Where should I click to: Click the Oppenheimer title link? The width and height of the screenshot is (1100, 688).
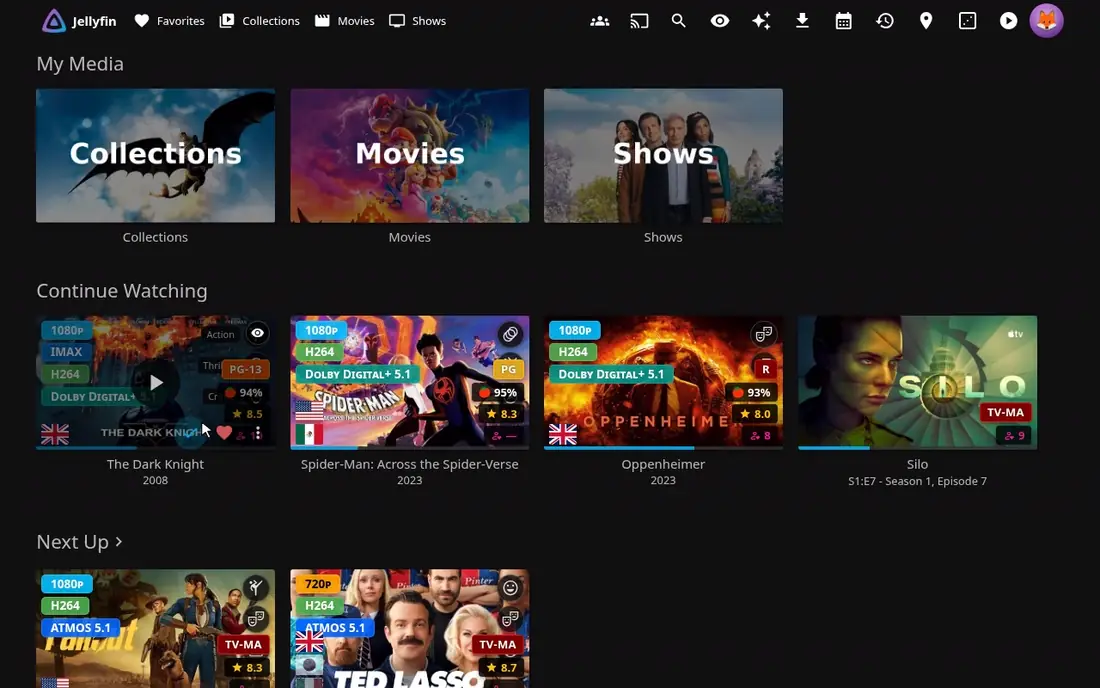(663, 464)
